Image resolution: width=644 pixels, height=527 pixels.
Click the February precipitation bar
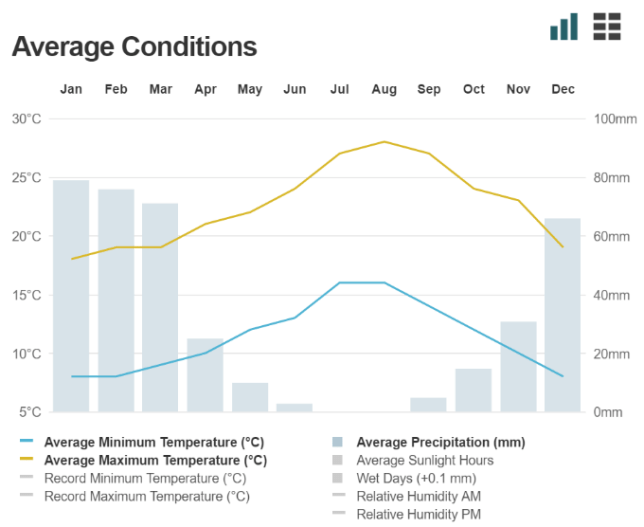point(116,300)
